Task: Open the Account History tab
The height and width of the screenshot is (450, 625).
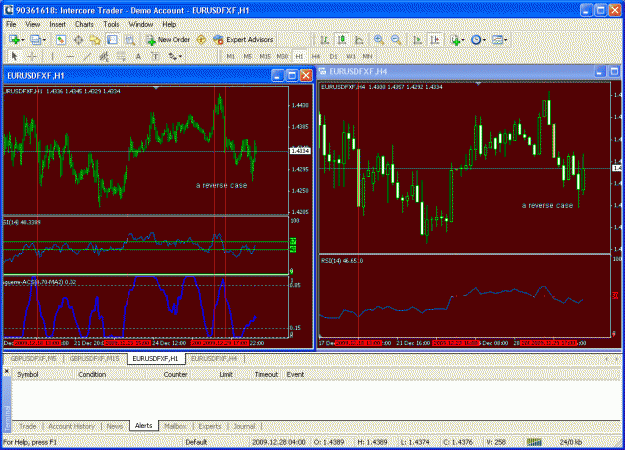Action: pos(71,426)
